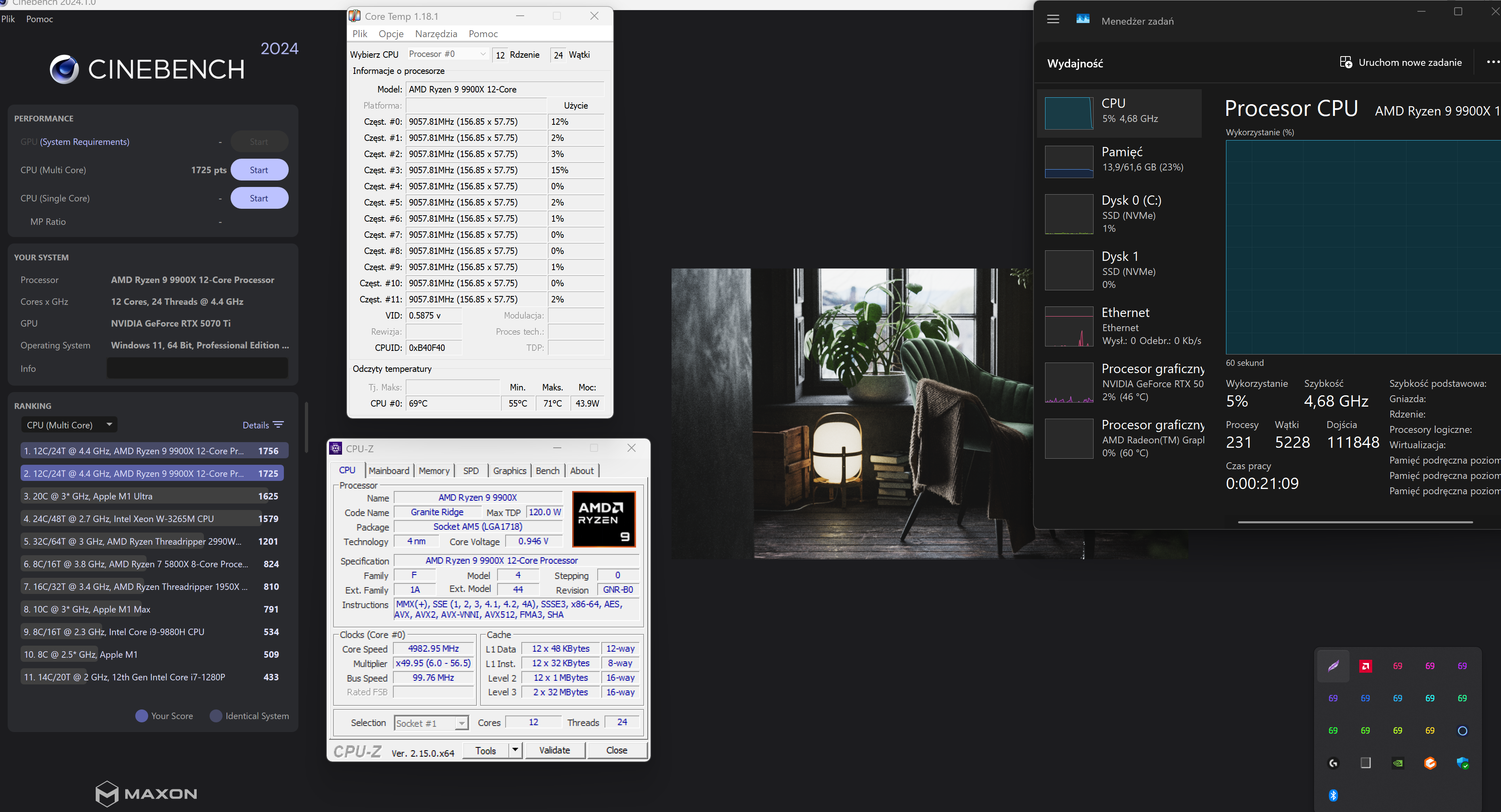Click the white grid tray icon
This screenshot has height=812, width=1501.
(x=1365, y=763)
